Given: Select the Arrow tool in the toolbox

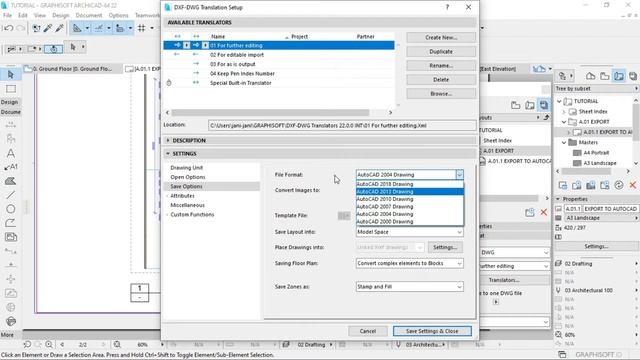Looking at the screenshot, I should [11, 75].
